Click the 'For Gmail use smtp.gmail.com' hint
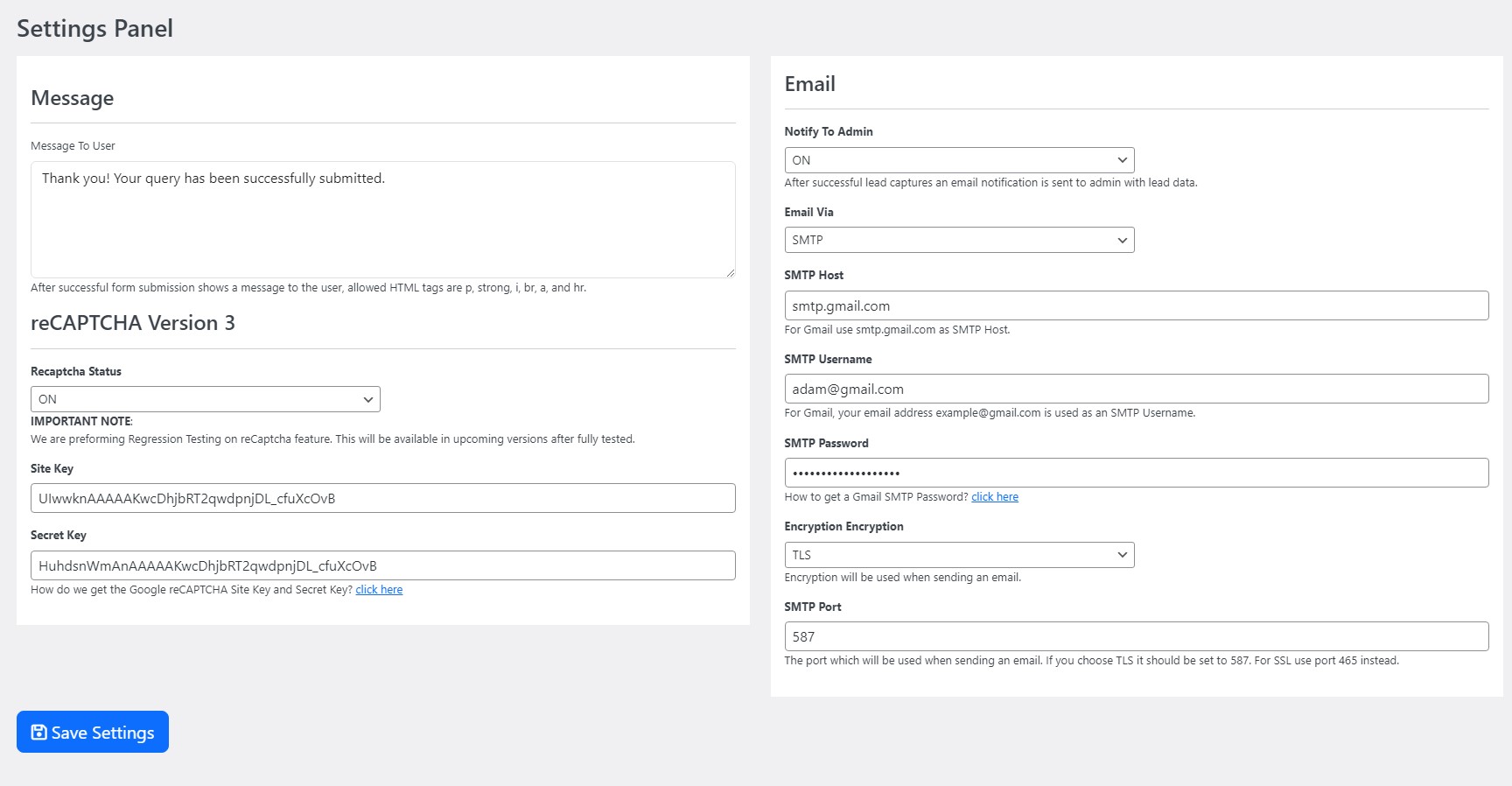Viewport: 1512px width, 786px height. (897, 330)
